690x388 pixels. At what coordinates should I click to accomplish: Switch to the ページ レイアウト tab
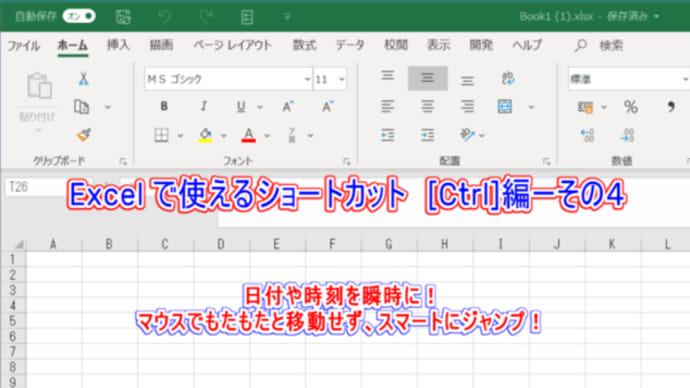click(233, 45)
